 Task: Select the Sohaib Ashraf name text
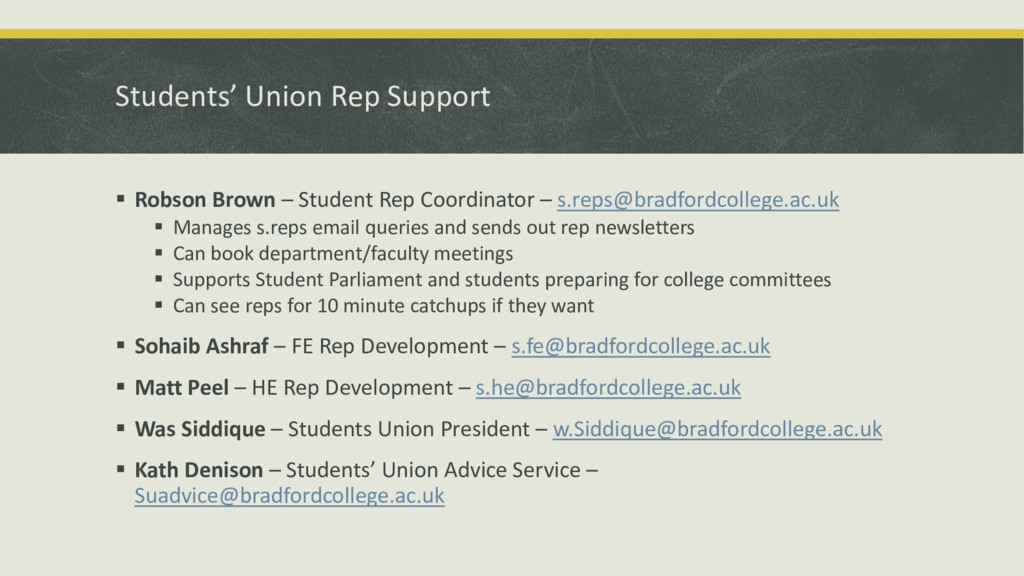pyautogui.click(x=201, y=346)
